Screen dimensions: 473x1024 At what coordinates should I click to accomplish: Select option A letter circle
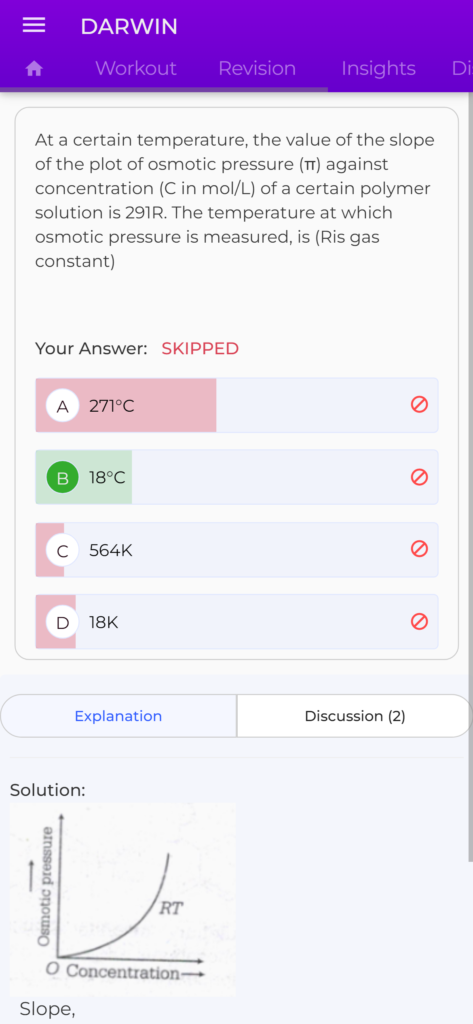coord(63,406)
